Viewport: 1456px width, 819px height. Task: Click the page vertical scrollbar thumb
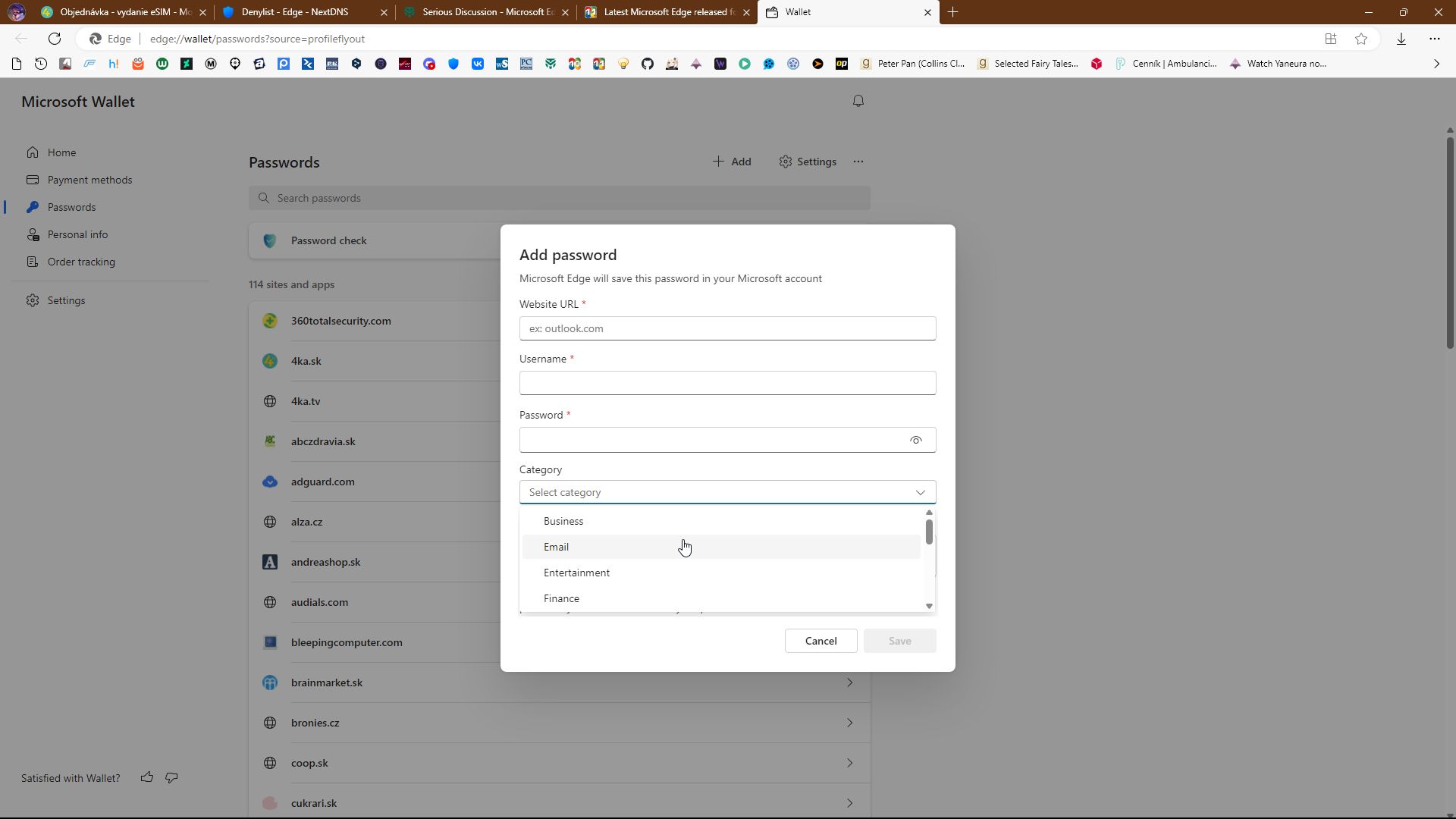(1450, 243)
